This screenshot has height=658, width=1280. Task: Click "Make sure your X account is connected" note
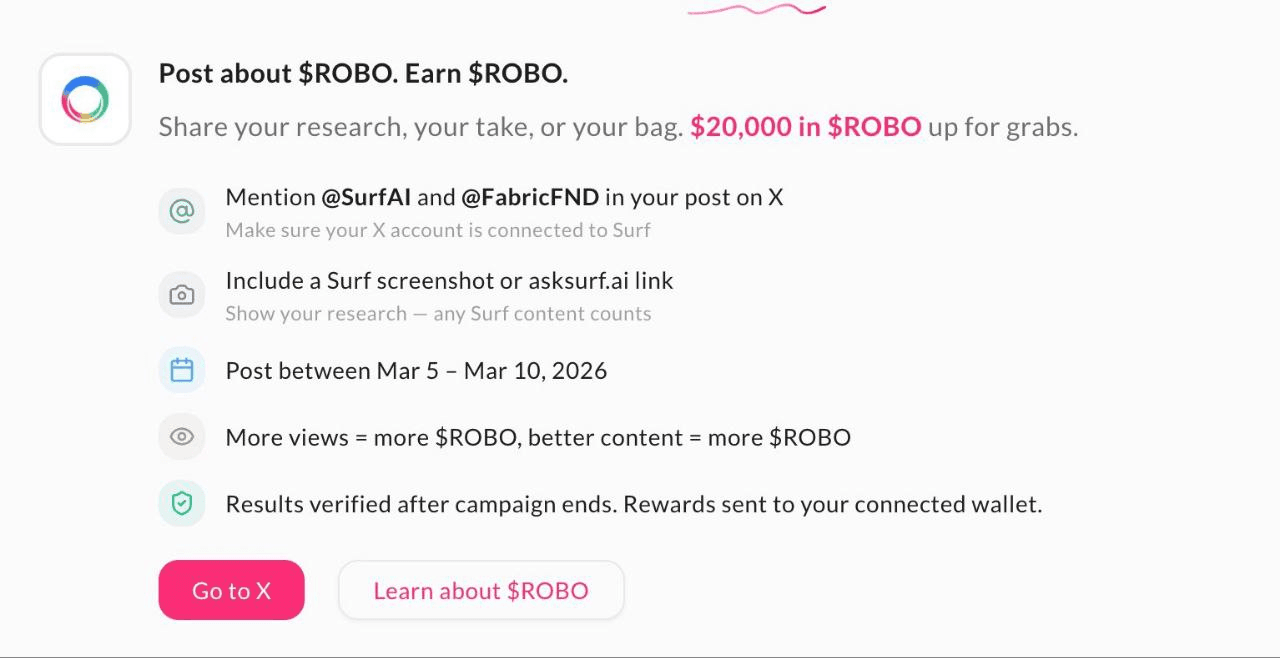438,230
